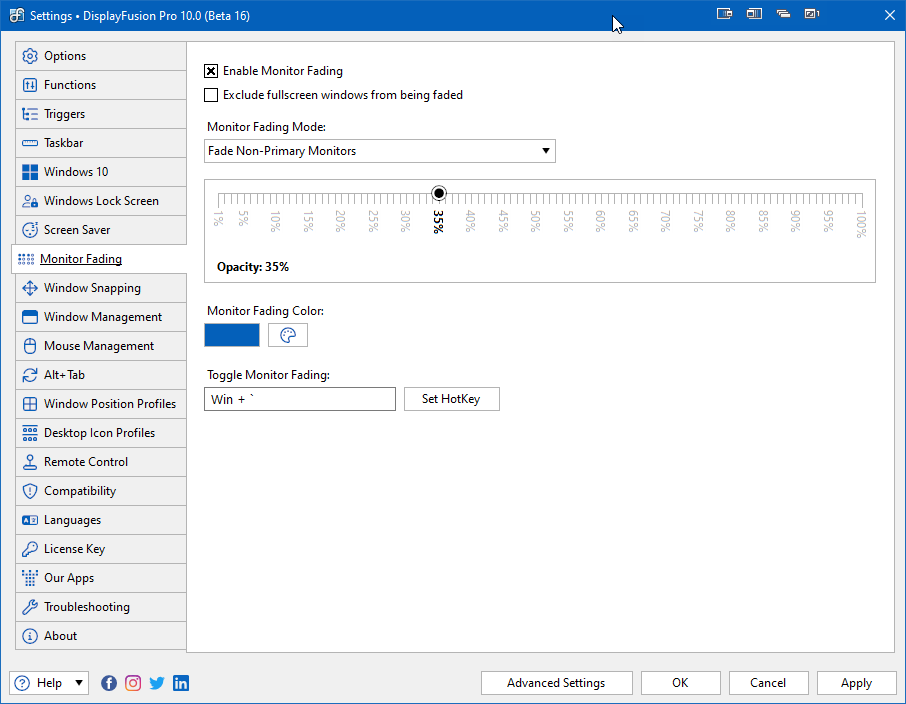Screen dimensions: 906x704
Task: Open the Options settings page
Action: [x=101, y=56]
